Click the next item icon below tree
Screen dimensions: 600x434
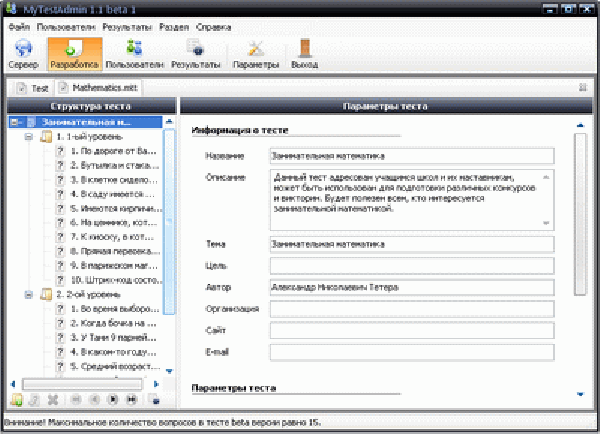pos(113,400)
